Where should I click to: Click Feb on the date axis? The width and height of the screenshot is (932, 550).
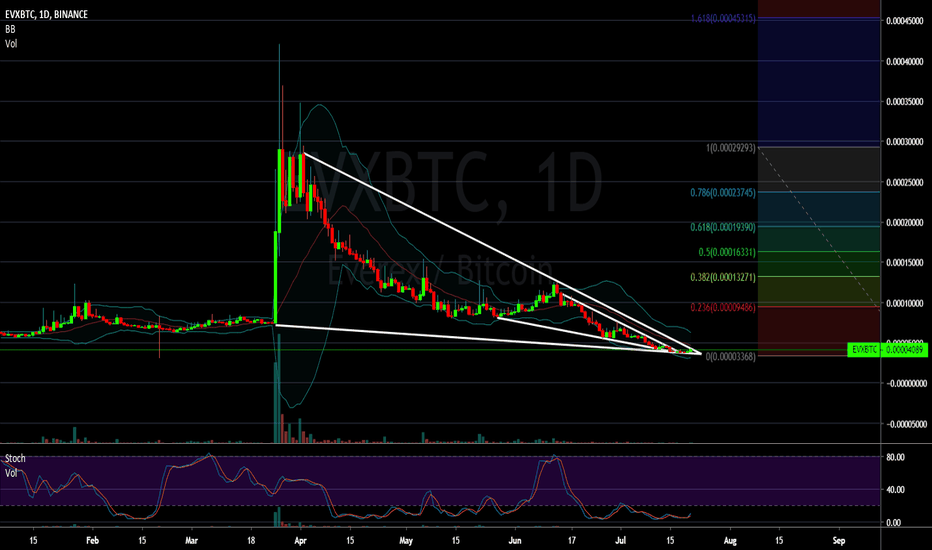[x=92, y=540]
